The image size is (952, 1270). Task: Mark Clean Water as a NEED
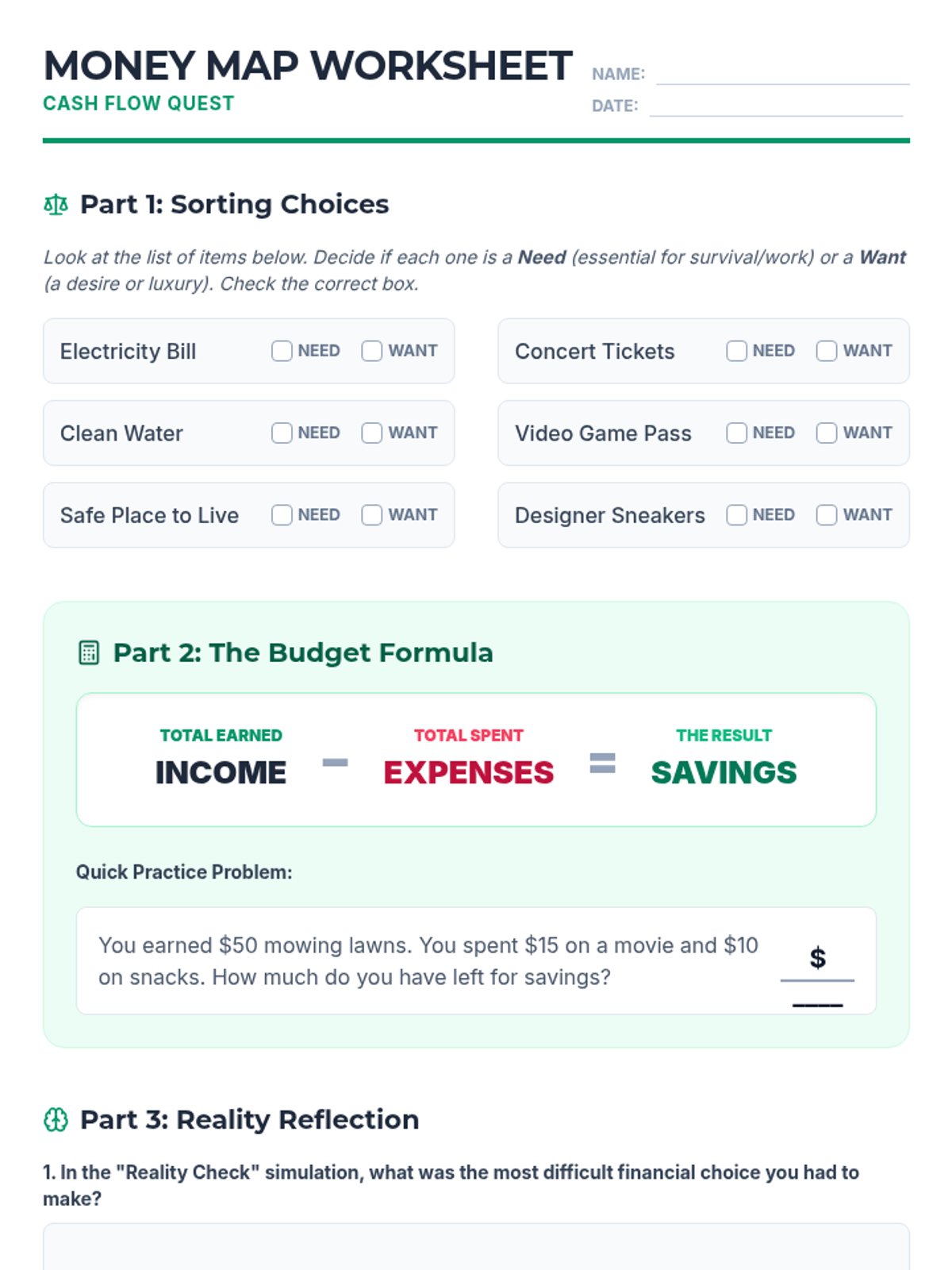tap(282, 433)
